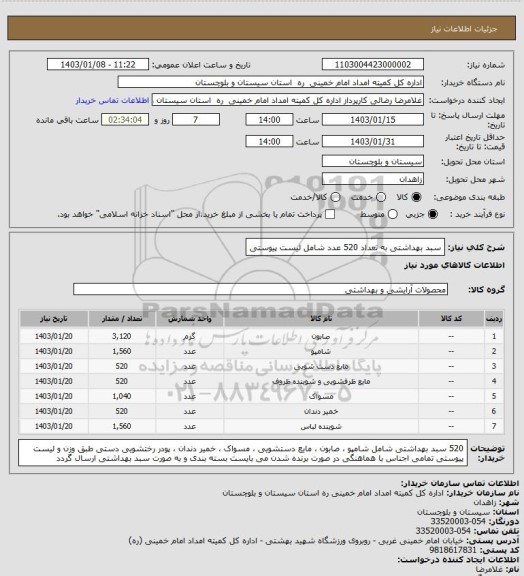Image resolution: width=524 pixels, height=576 pixels.
Task: Toggle the اسناد خزانه اسلامی payment checkbox
Action: [330, 214]
